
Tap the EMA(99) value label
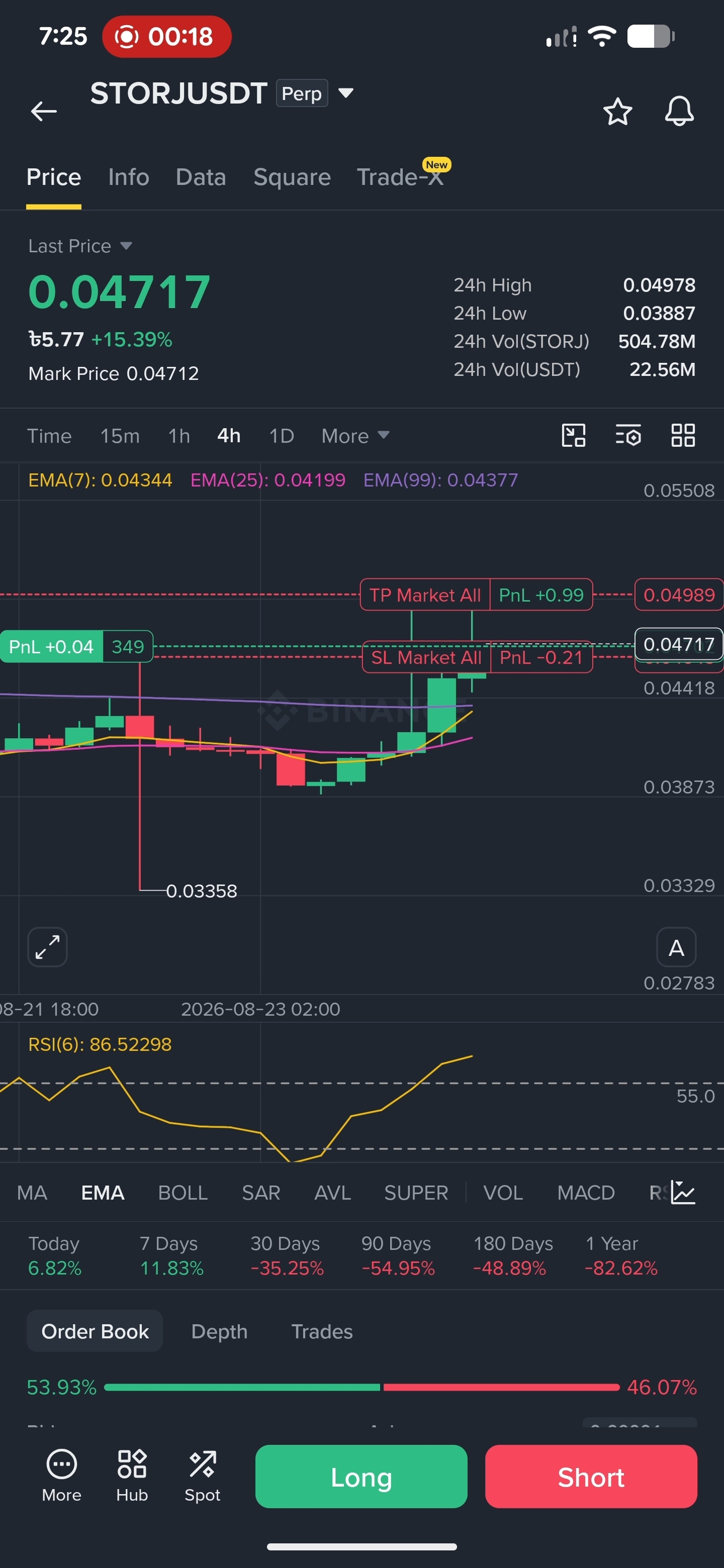tap(441, 480)
